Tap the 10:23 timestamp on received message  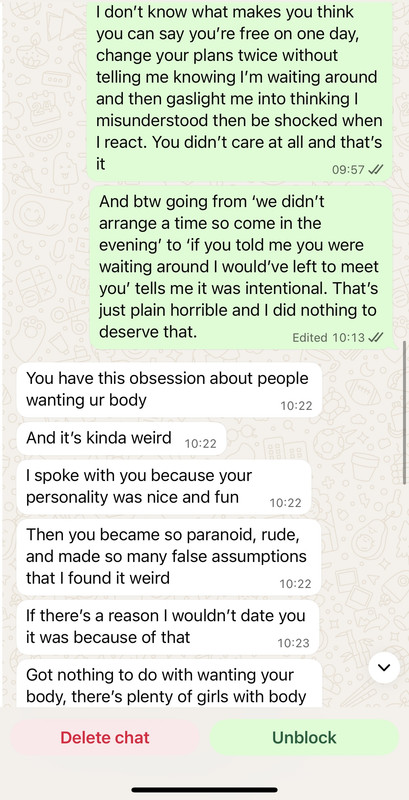(x=293, y=643)
